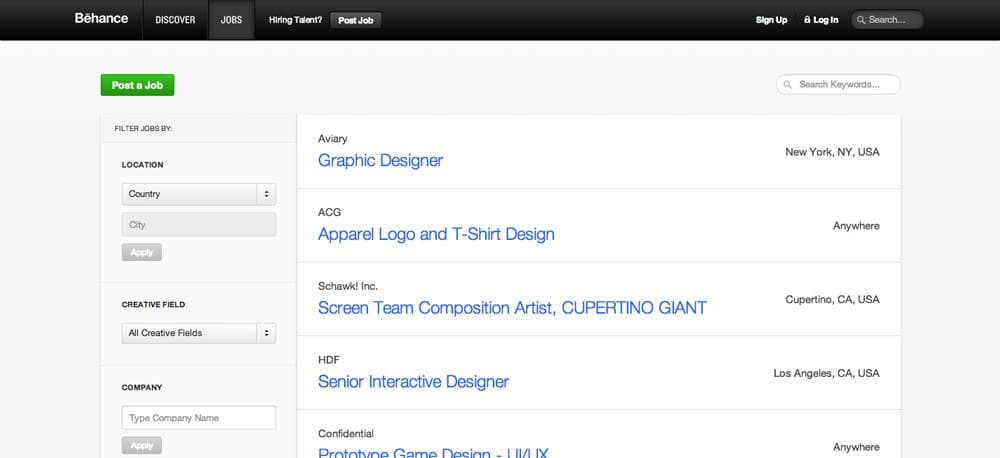
Task: Focus the Type Company Name field
Action: (x=199, y=418)
